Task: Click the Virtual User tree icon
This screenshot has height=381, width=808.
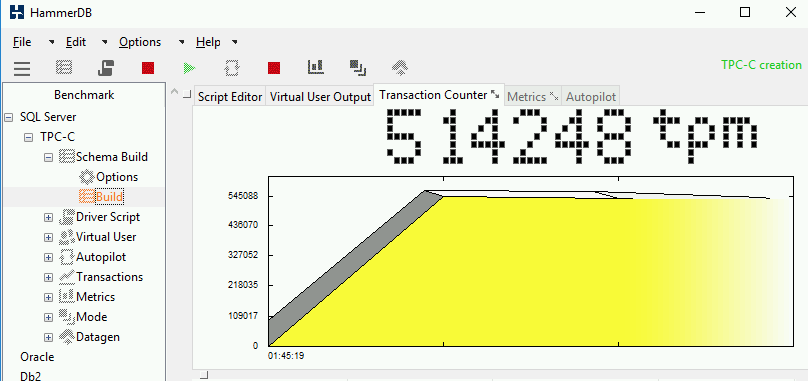Action: point(67,237)
